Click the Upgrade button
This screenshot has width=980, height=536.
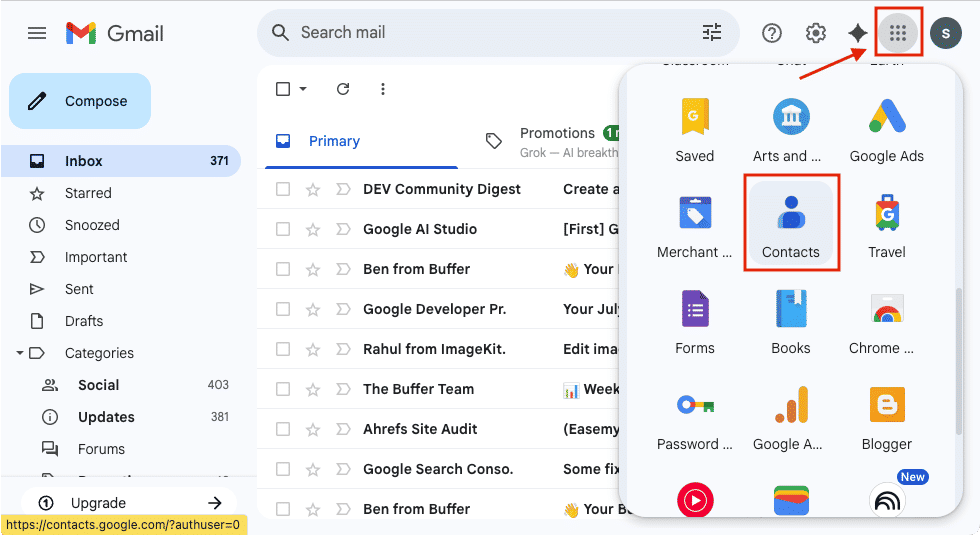129,503
